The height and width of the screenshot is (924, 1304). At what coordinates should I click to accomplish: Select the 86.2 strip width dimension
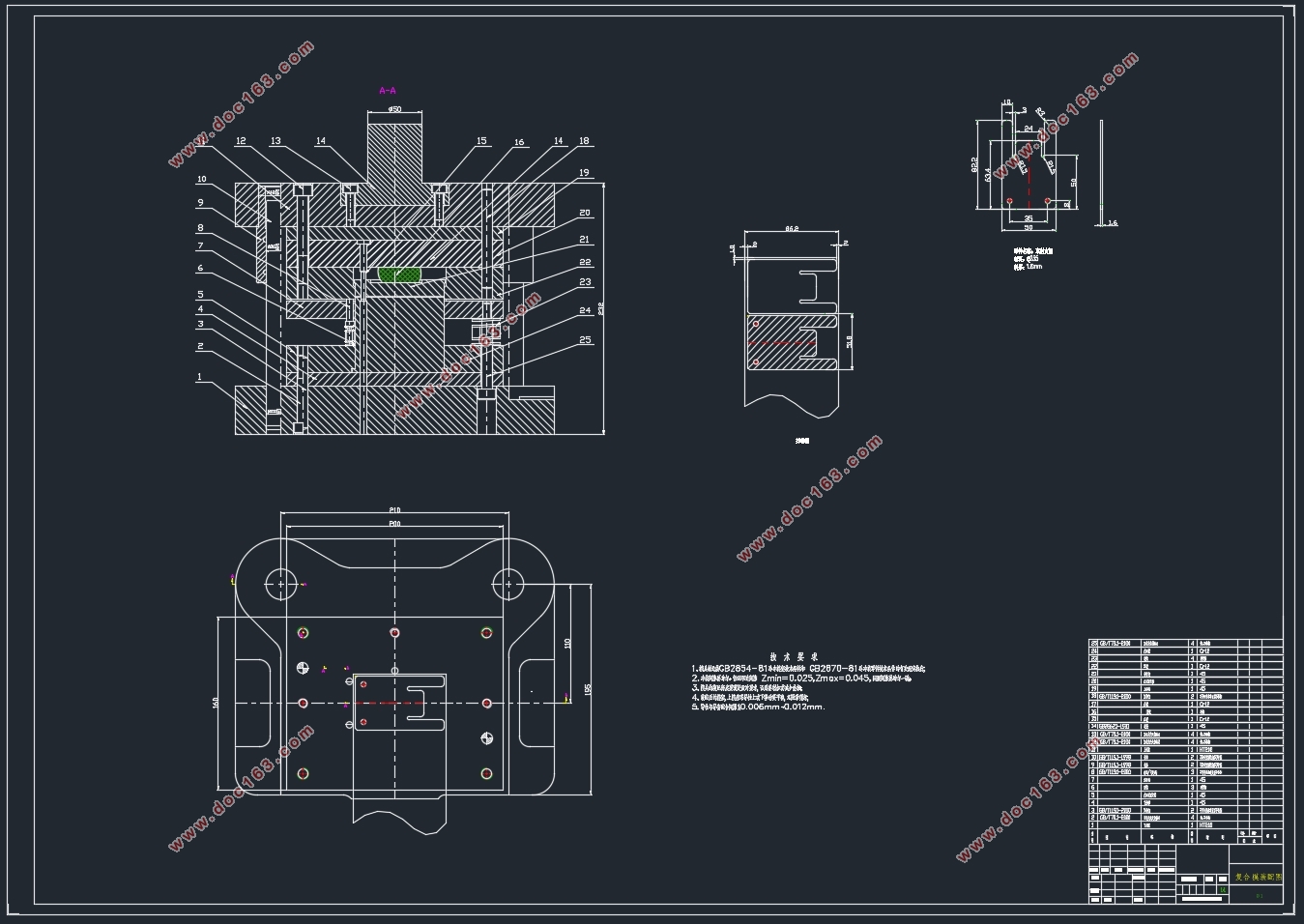tap(791, 229)
